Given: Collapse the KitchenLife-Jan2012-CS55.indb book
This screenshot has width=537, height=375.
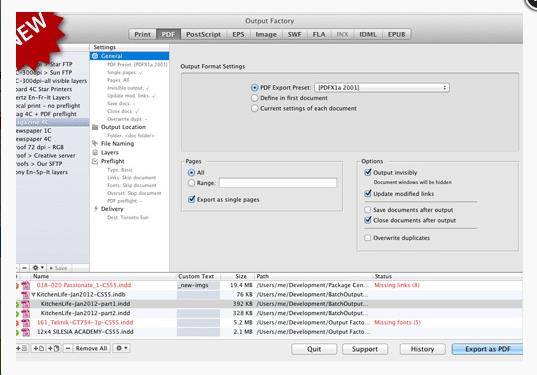Looking at the screenshot, I should coord(34,295).
